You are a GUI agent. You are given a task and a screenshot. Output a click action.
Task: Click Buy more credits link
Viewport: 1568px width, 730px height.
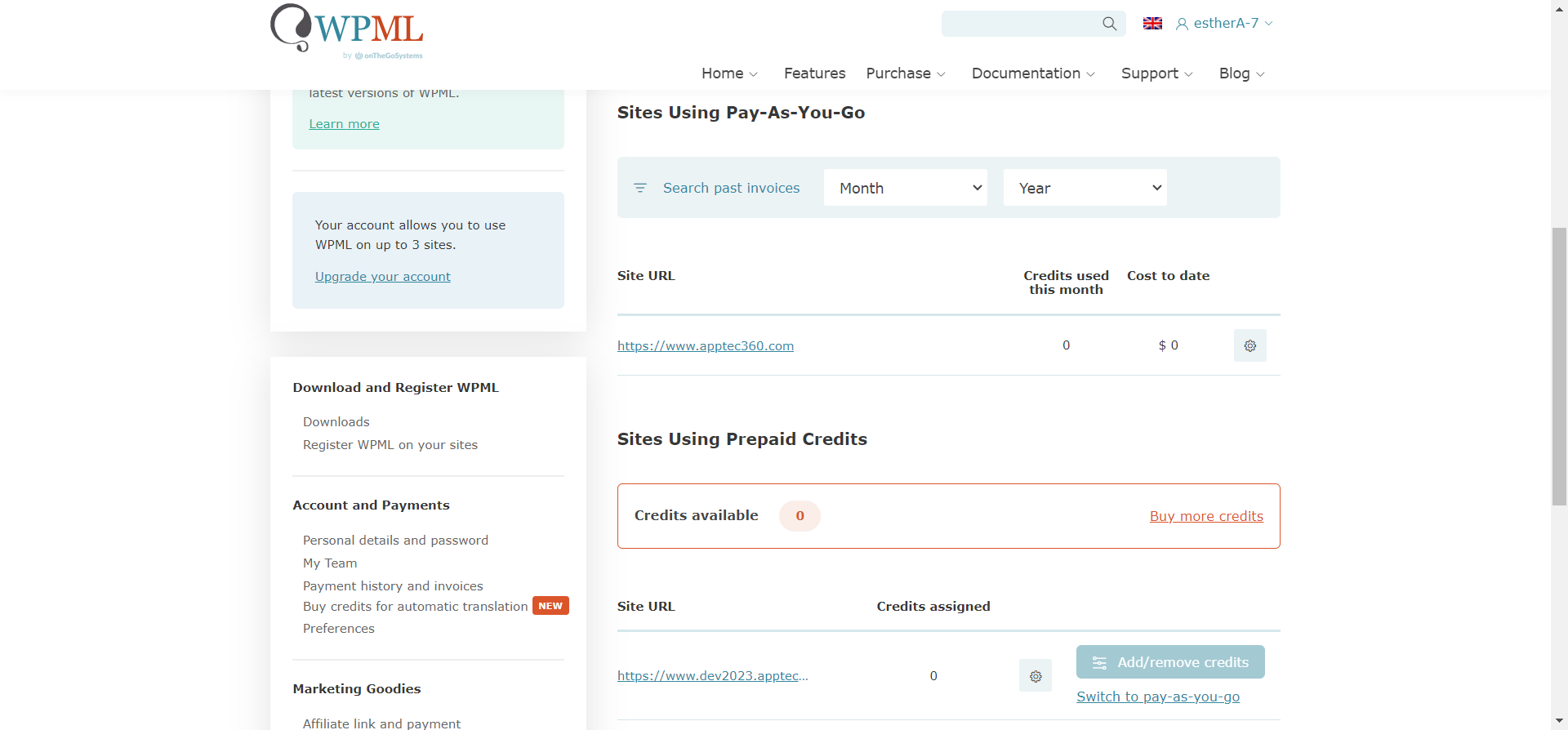coord(1206,516)
